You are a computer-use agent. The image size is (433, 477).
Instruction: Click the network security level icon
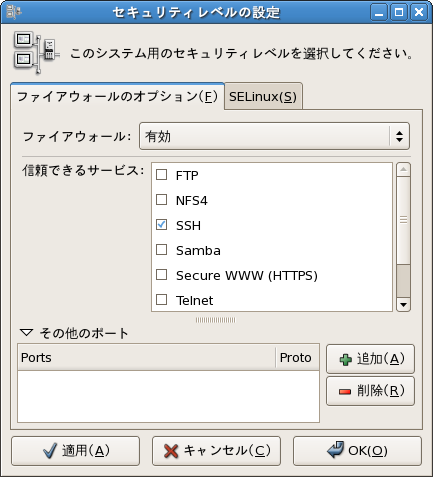[x=36, y=52]
